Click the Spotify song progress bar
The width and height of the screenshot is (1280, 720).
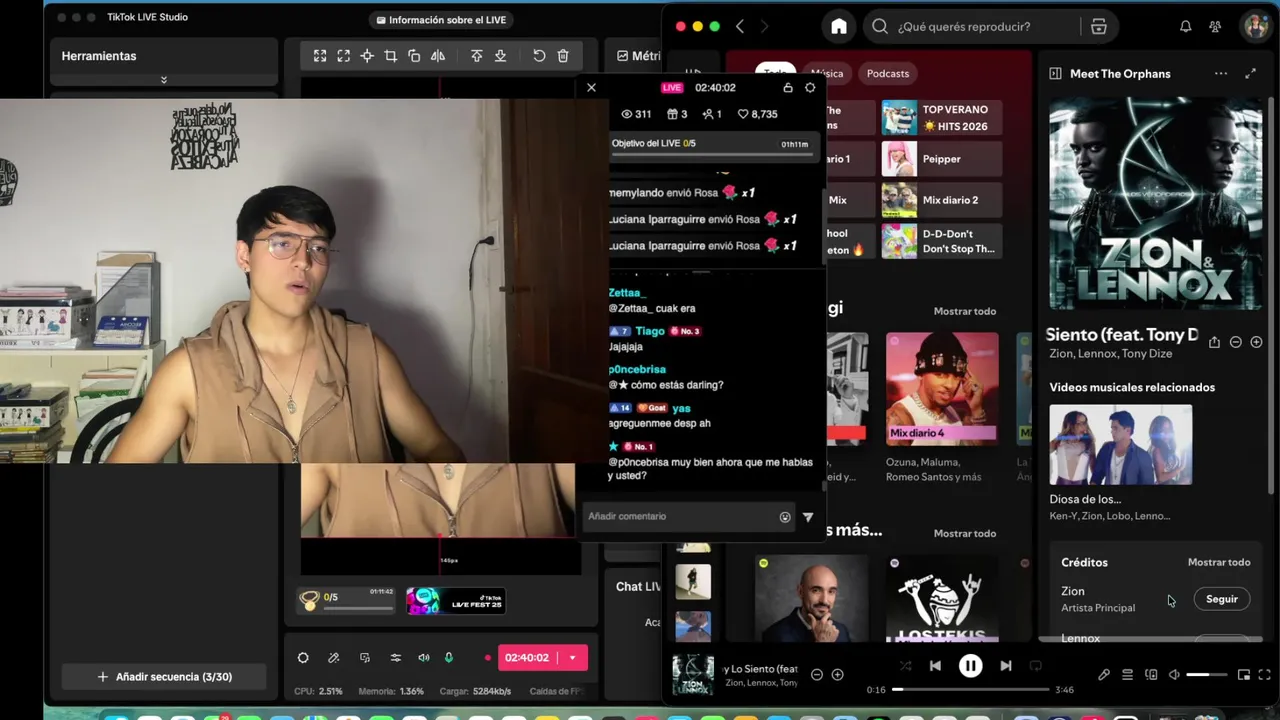tap(970, 689)
